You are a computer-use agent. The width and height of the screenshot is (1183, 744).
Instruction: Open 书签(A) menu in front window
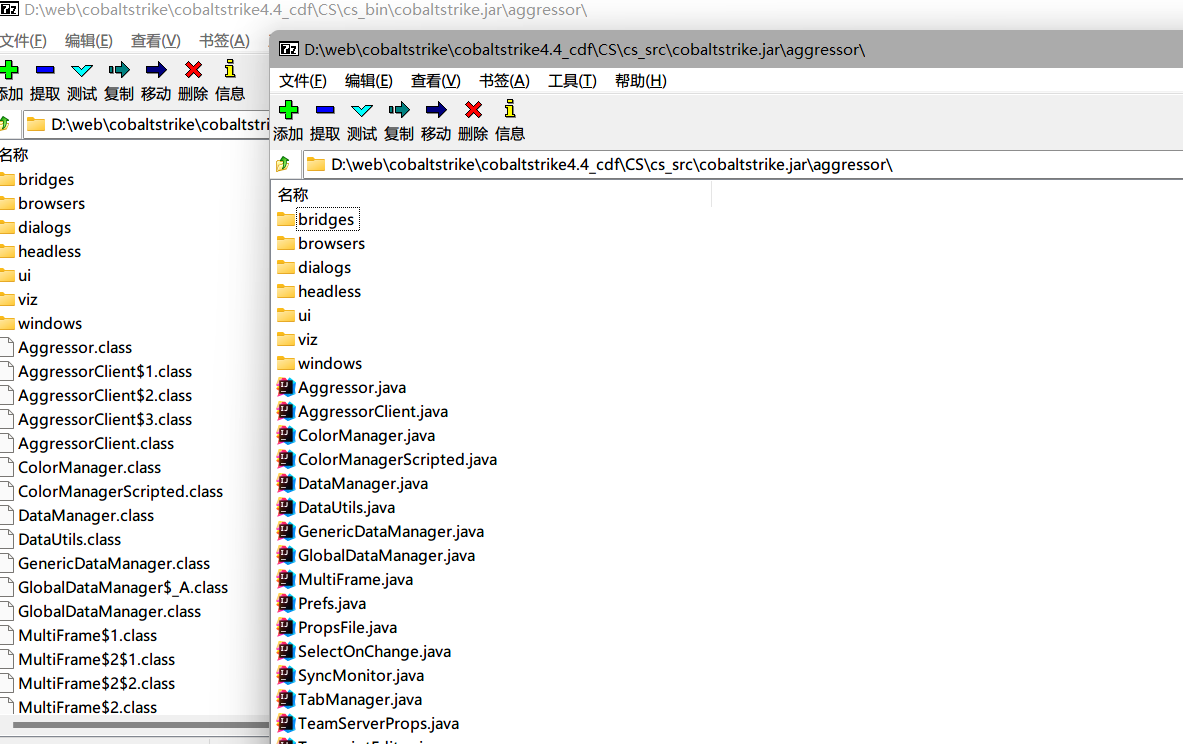point(505,81)
